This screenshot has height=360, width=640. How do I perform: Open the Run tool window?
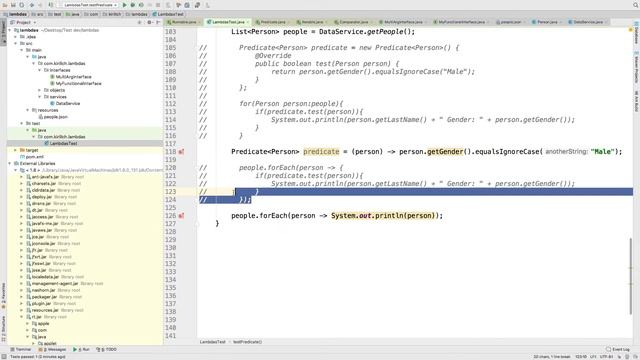[81, 349]
